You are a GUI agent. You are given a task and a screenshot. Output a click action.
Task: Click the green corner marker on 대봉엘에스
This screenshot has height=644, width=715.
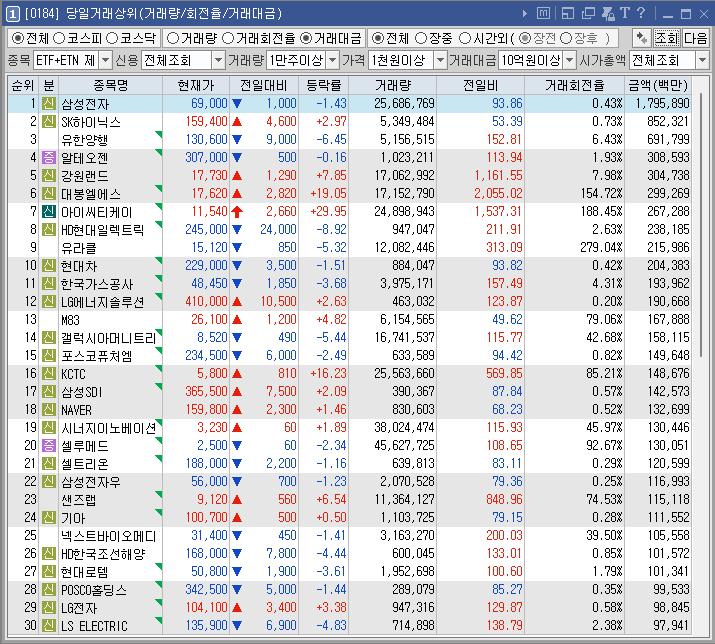click(x=159, y=188)
